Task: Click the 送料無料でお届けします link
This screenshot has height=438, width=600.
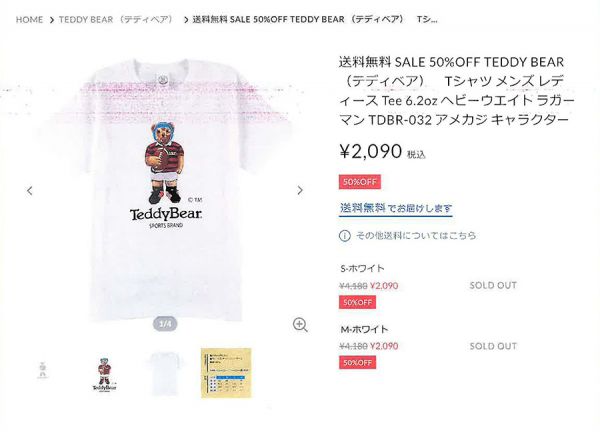Action: 396,208
